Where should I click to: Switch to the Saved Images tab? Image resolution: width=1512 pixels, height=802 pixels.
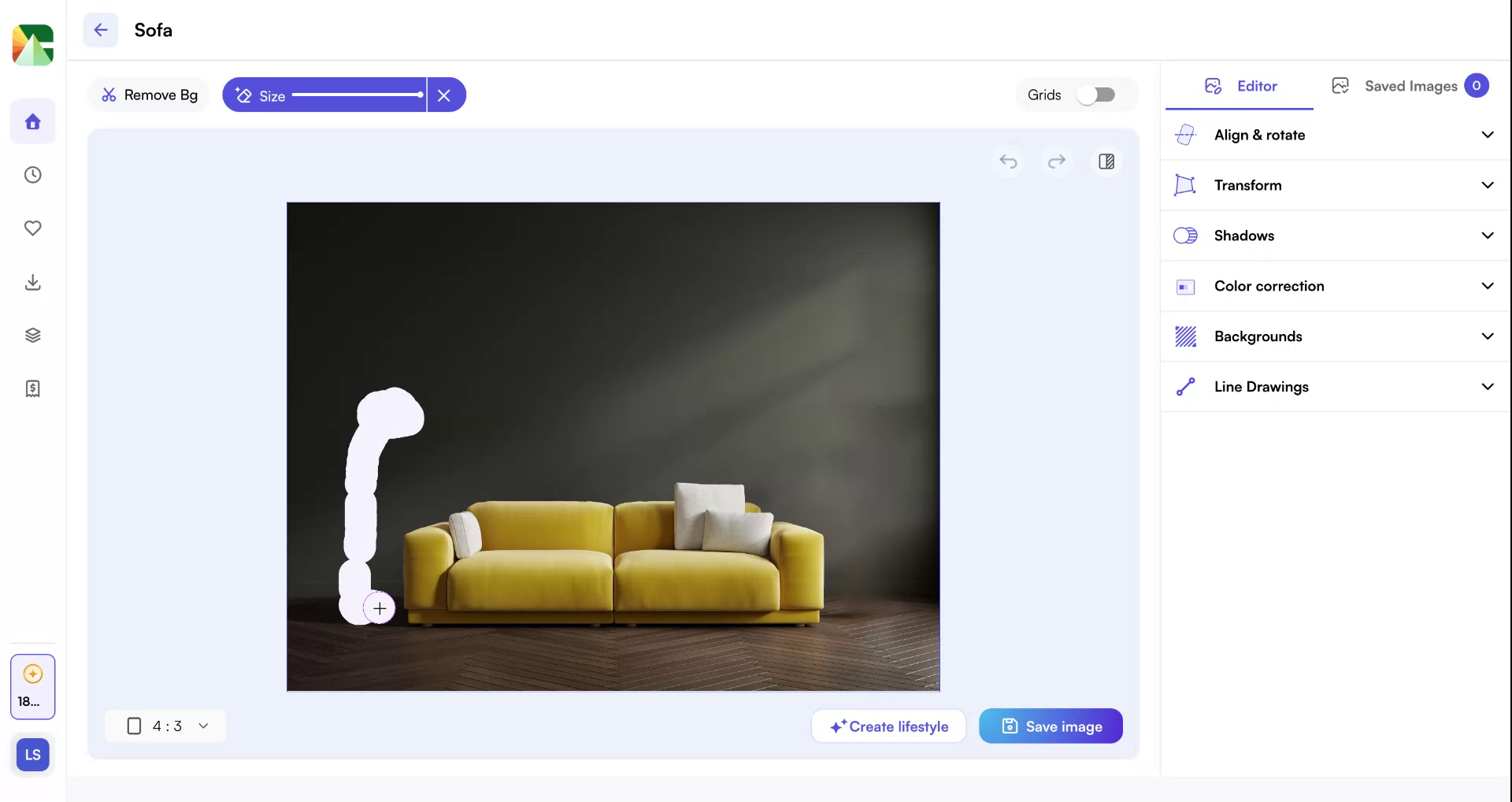tap(1410, 86)
